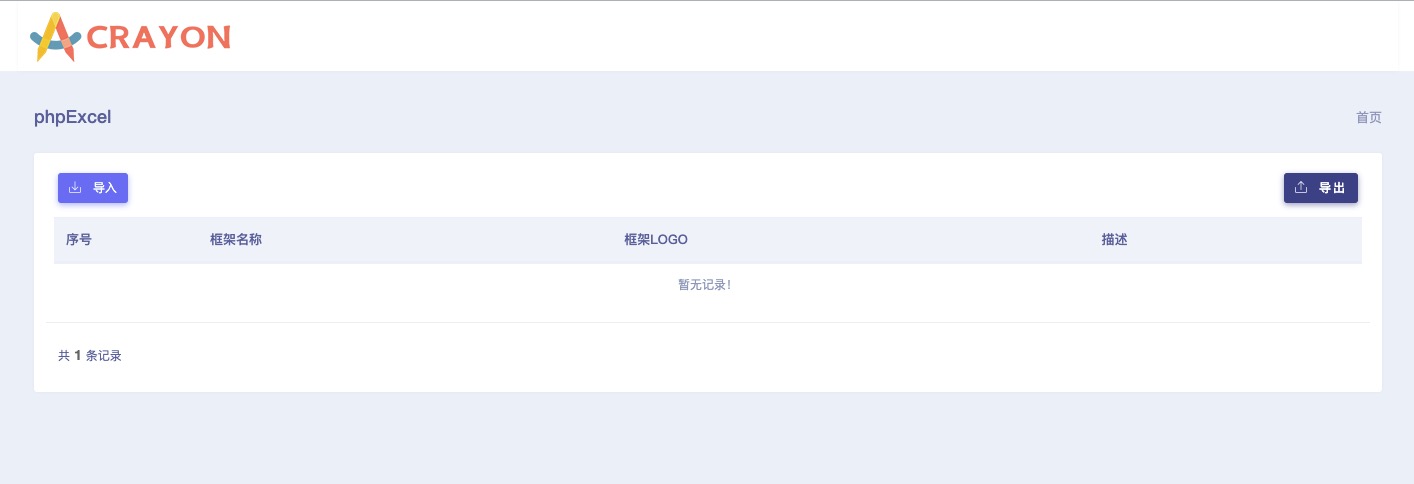Click the Crayon pencil logo emblem
This screenshot has width=1414, height=484.
(x=56, y=37)
